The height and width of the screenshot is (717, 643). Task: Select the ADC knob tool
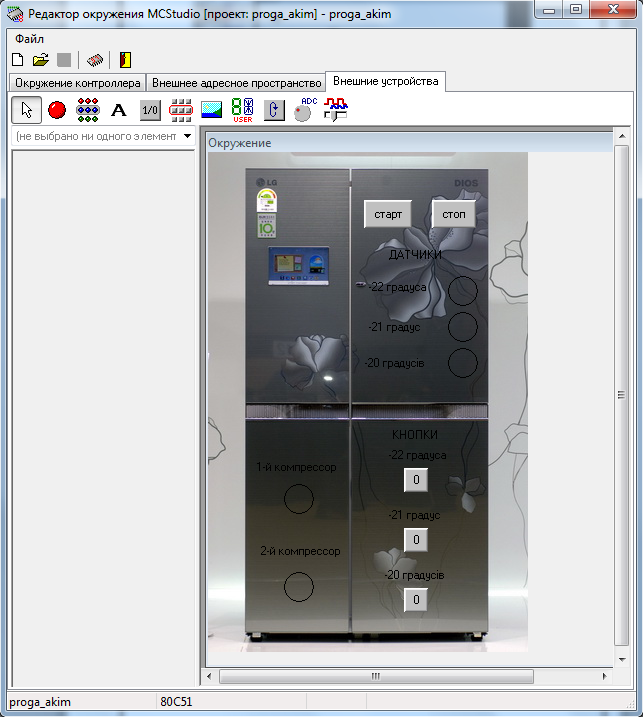click(x=305, y=110)
